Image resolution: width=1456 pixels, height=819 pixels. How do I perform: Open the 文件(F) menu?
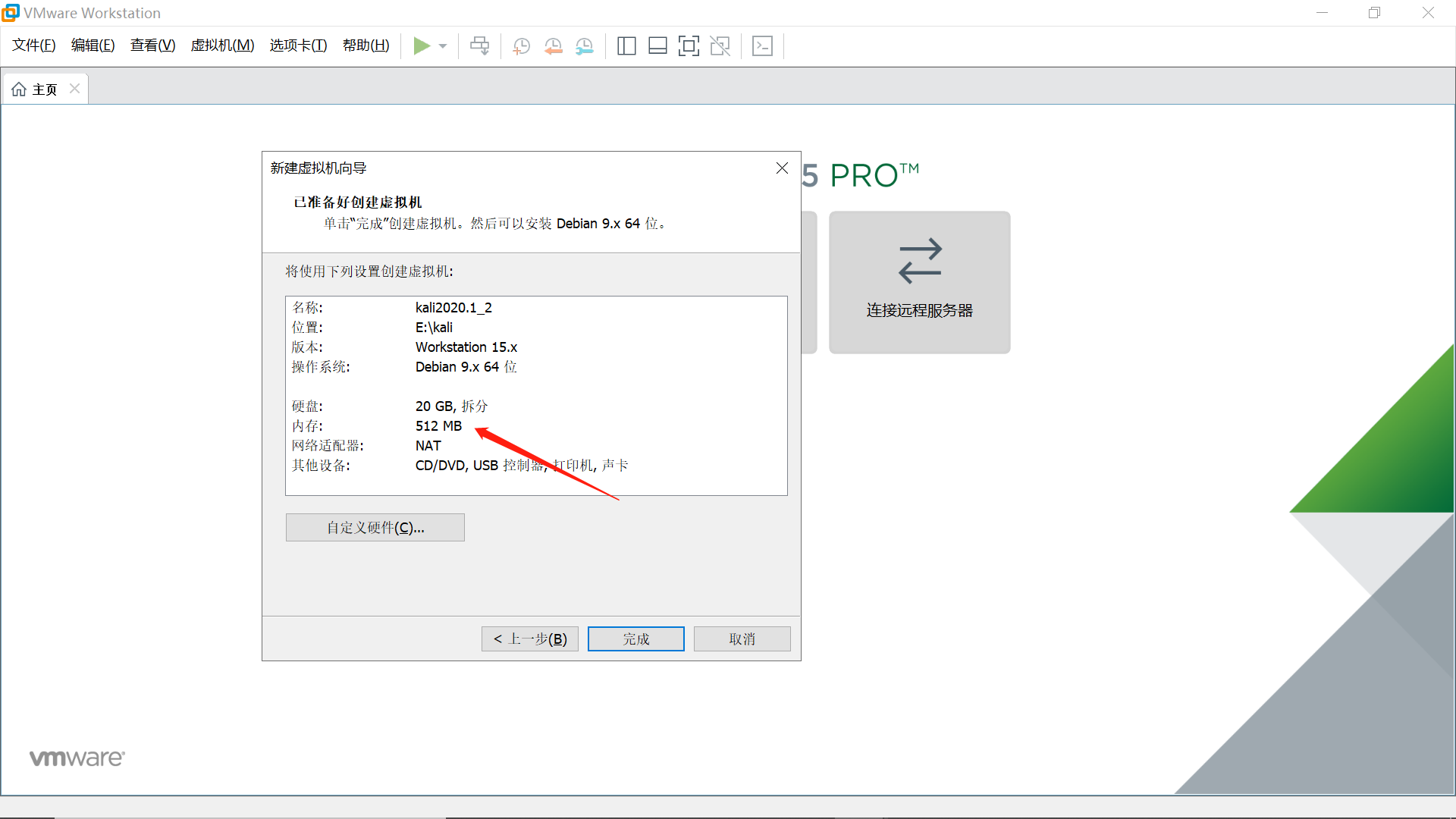point(34,45)
